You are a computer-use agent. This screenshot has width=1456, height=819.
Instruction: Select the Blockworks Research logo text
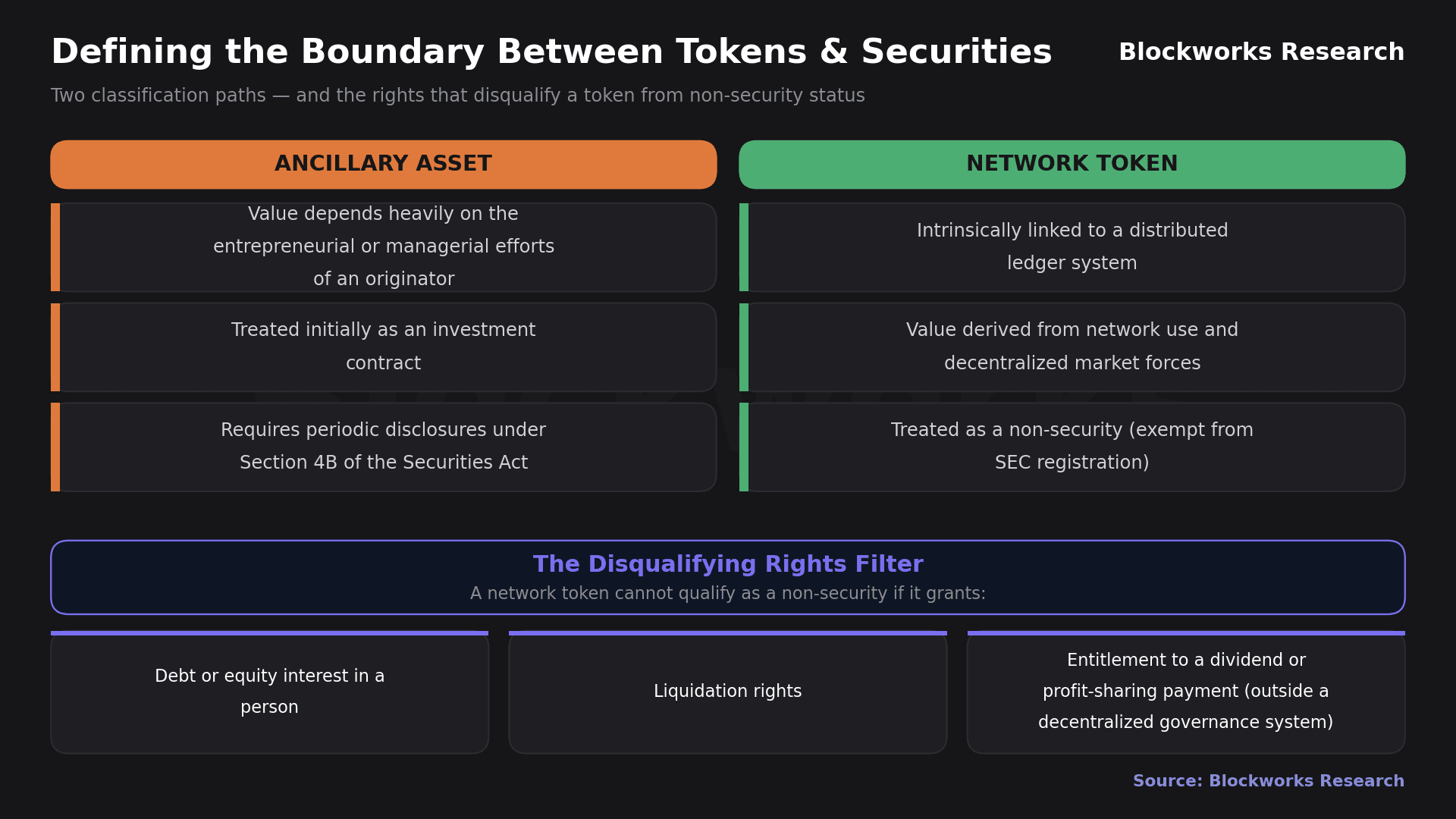pos(1261,52)
